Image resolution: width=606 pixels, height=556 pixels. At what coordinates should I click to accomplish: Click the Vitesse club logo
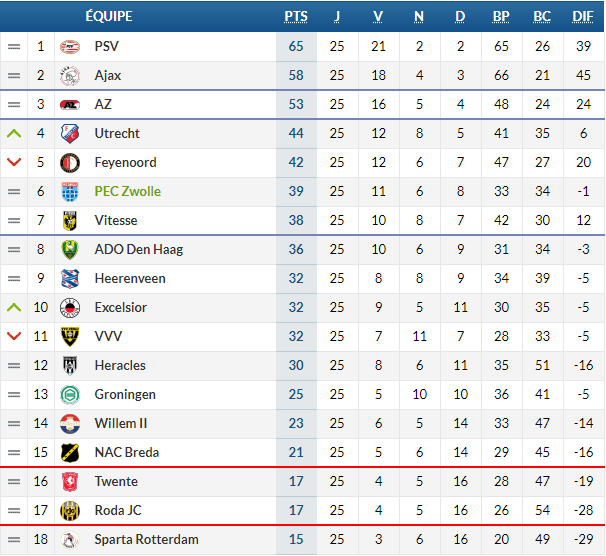(x=70, y=220)
